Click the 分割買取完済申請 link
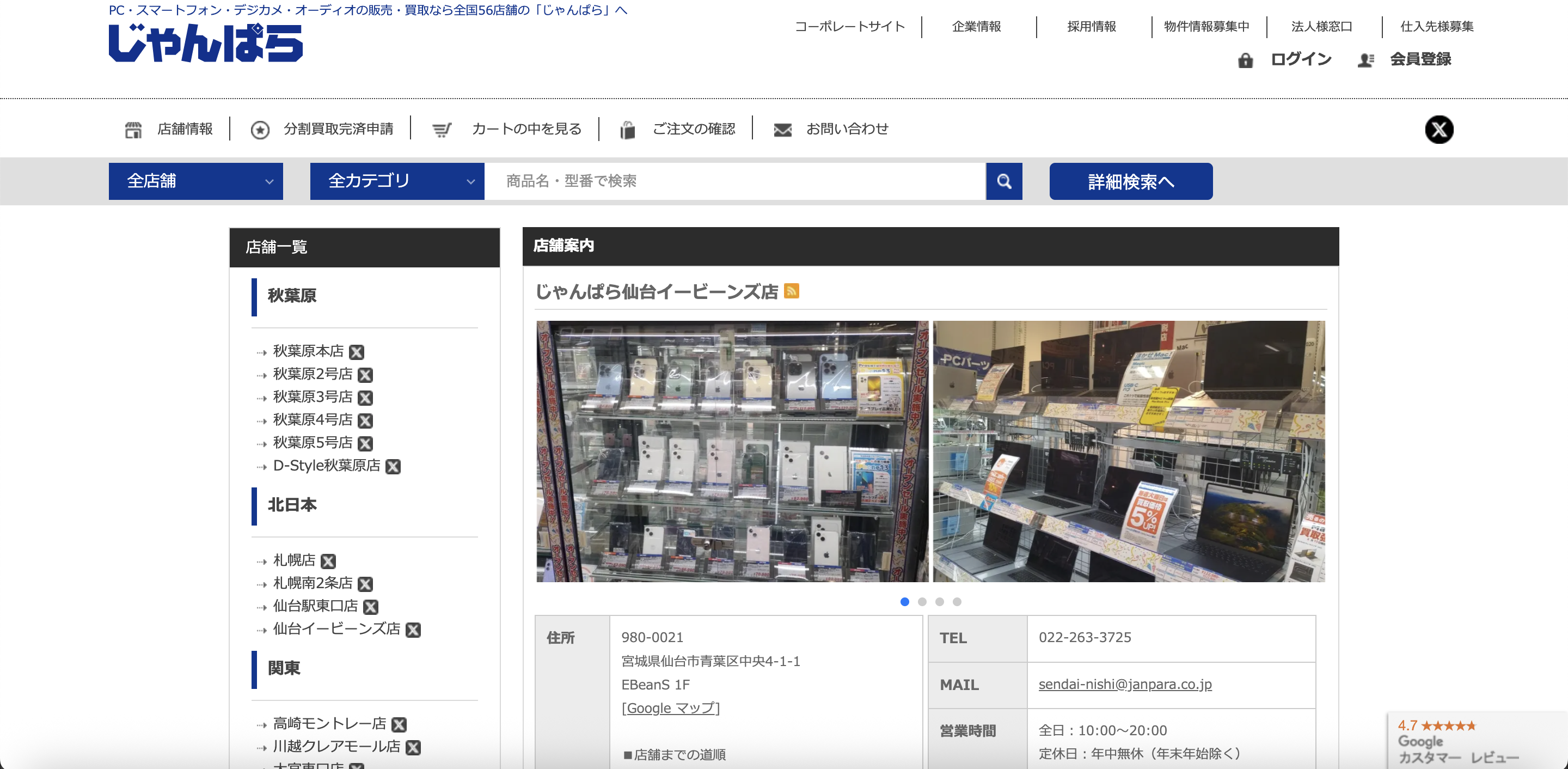Viewport: 1568px width, 769px height. click(339, 129)
